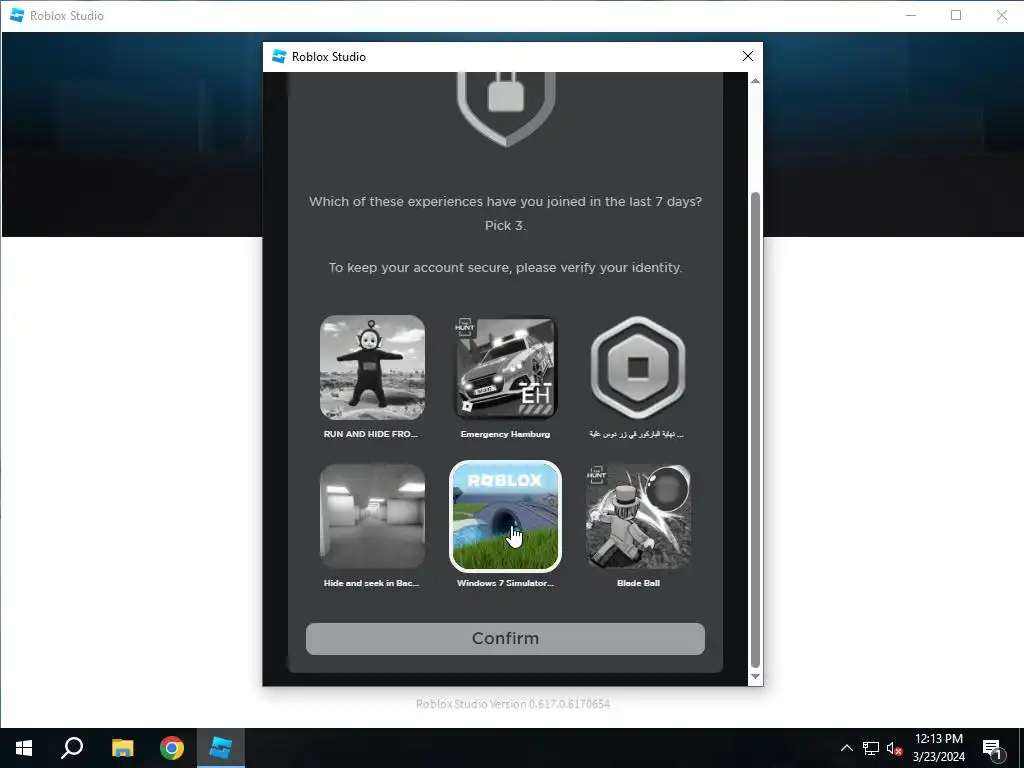
Task: Click the Blade Ball label text
Action: tap(638, 583)
